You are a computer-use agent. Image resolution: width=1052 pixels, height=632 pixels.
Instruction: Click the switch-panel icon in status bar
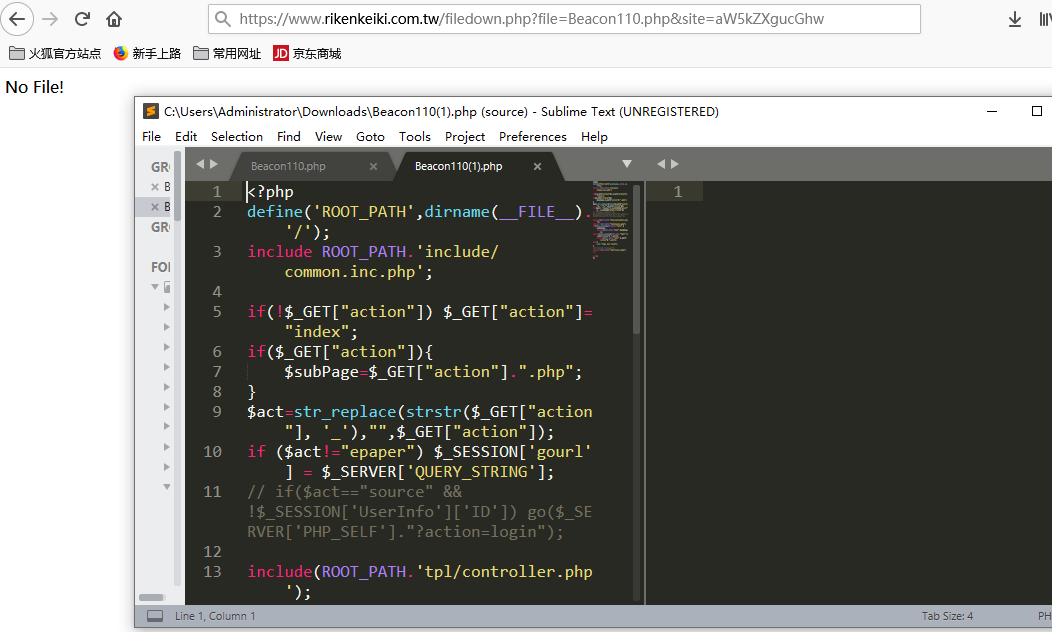click(x=155, y=616)
